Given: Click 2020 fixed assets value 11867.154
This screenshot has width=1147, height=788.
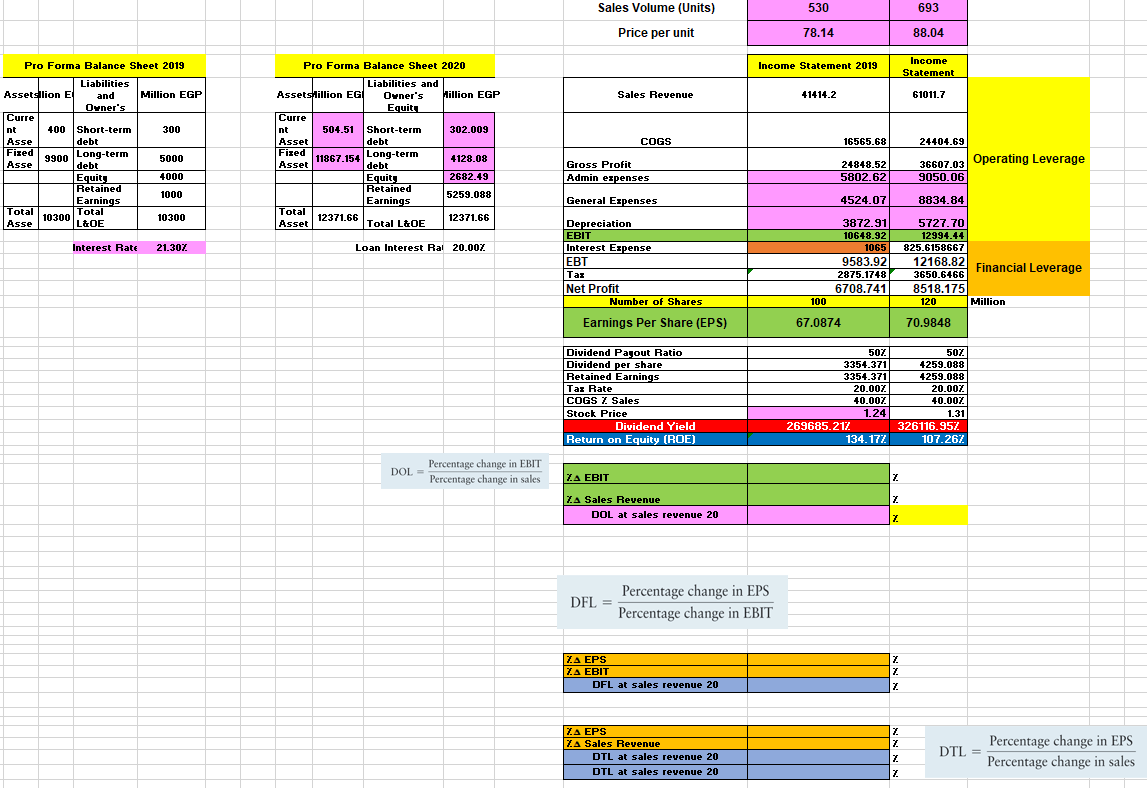Looking at the screenshot, I should pos(338,159).
